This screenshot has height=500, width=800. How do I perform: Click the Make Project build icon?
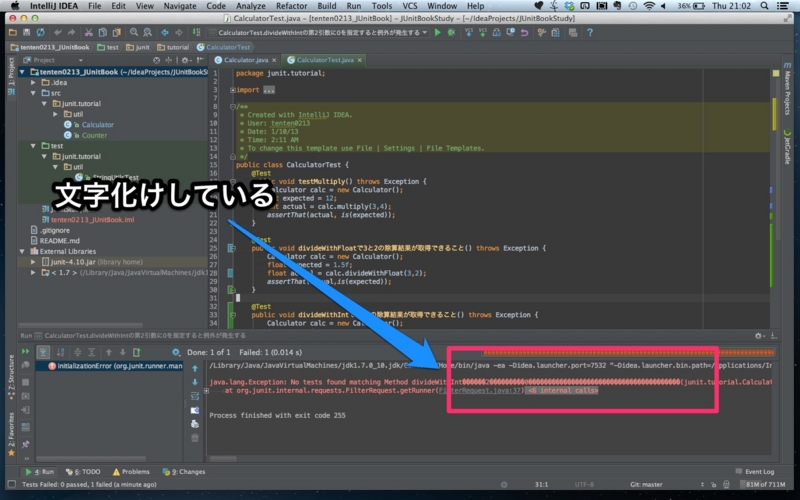(196, 33)
